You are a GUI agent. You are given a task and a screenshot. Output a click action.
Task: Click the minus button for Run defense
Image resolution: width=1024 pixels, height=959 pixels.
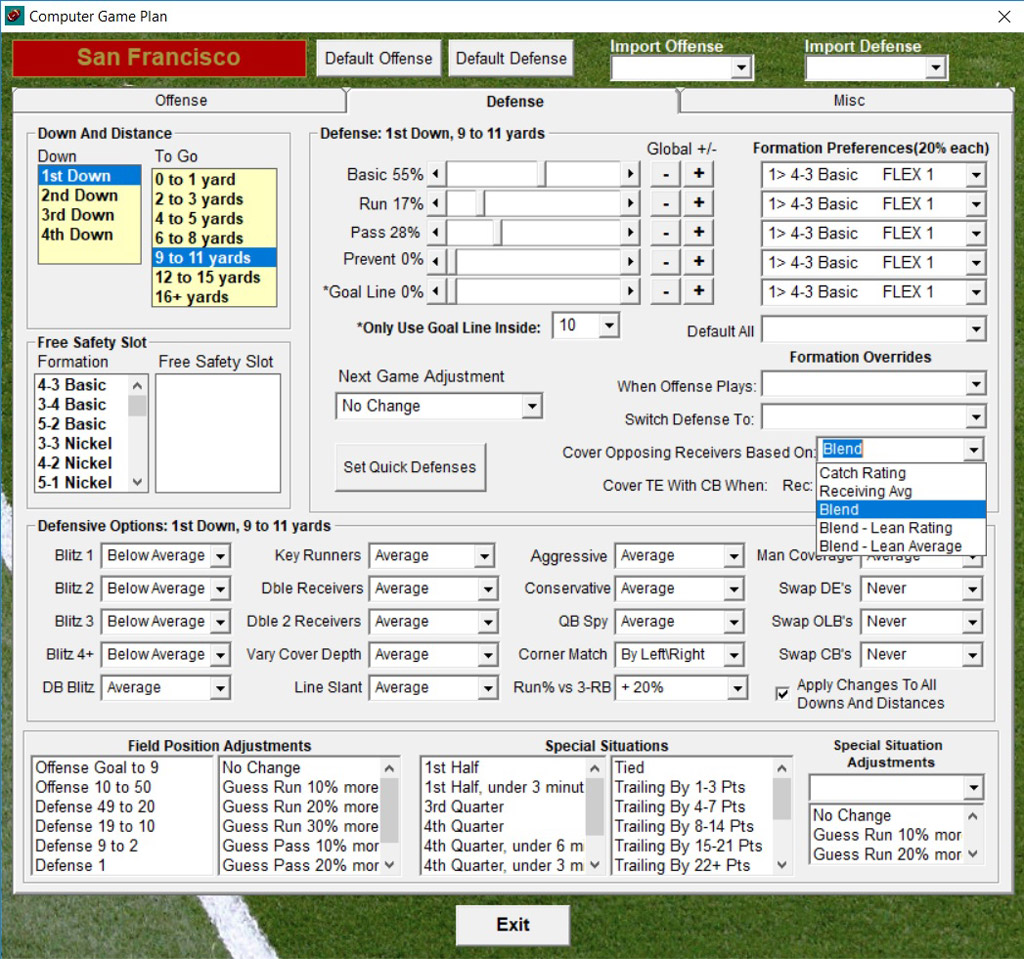click(x=664, y=204)
